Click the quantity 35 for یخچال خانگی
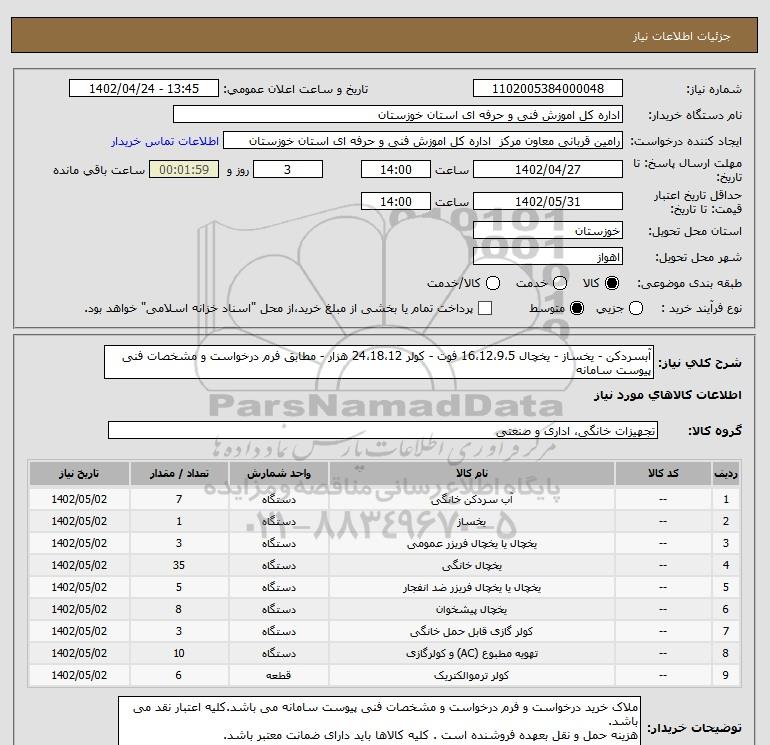 (179, 565)
